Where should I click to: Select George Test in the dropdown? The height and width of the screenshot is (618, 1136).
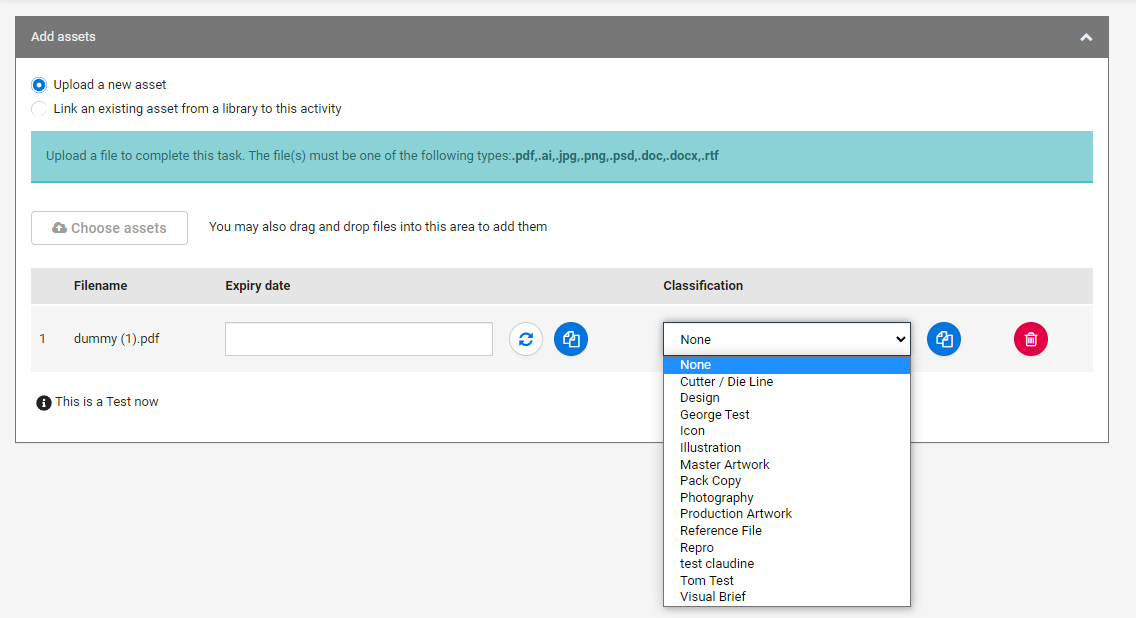714,415
